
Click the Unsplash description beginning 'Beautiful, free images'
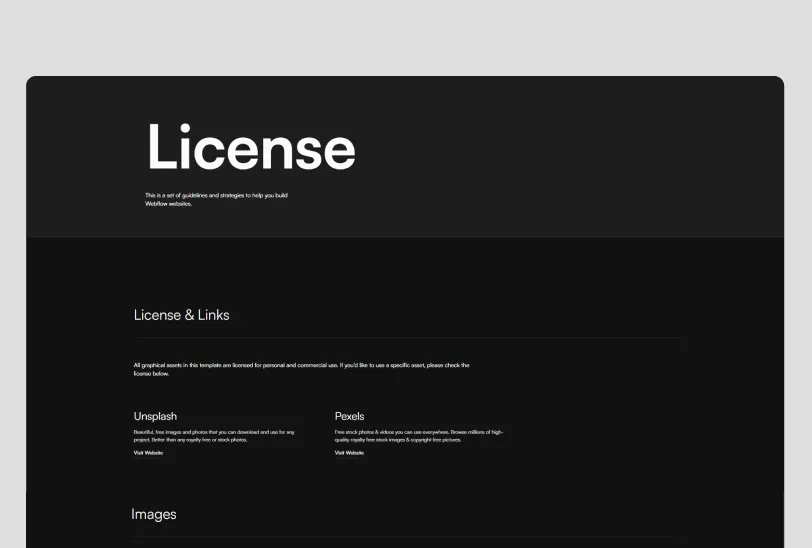point(214,436)
